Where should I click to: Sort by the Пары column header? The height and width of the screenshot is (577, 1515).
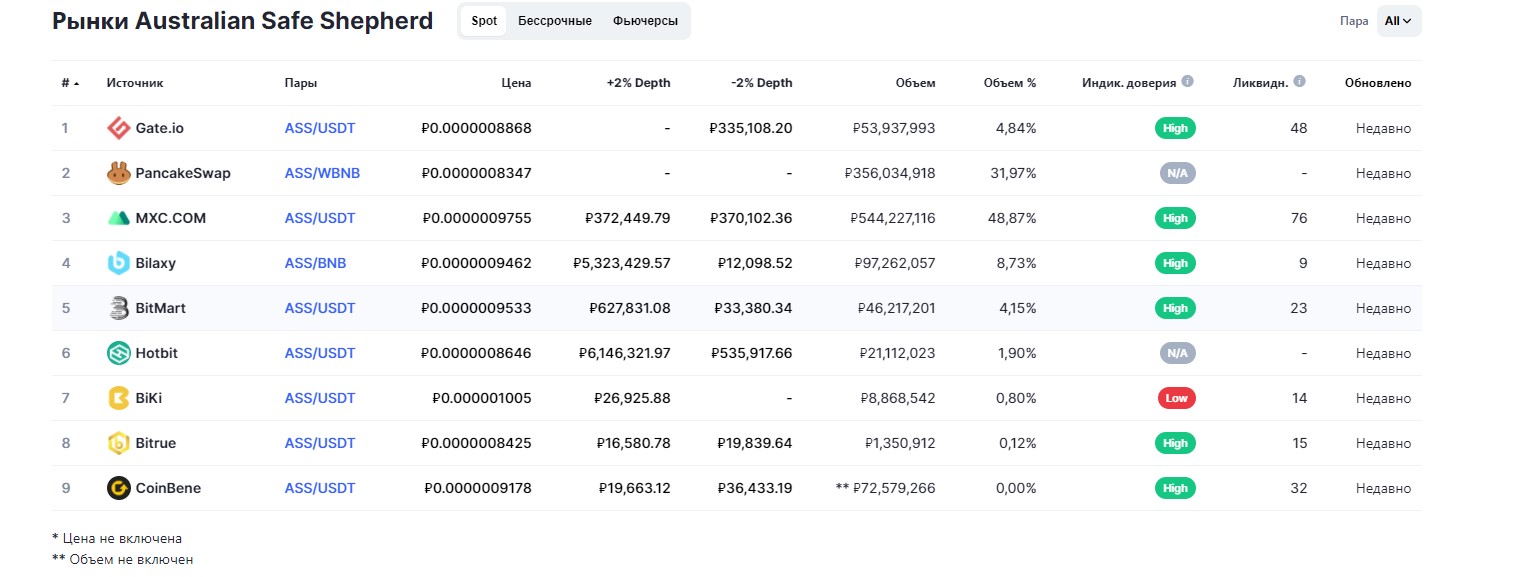point(301,83)
